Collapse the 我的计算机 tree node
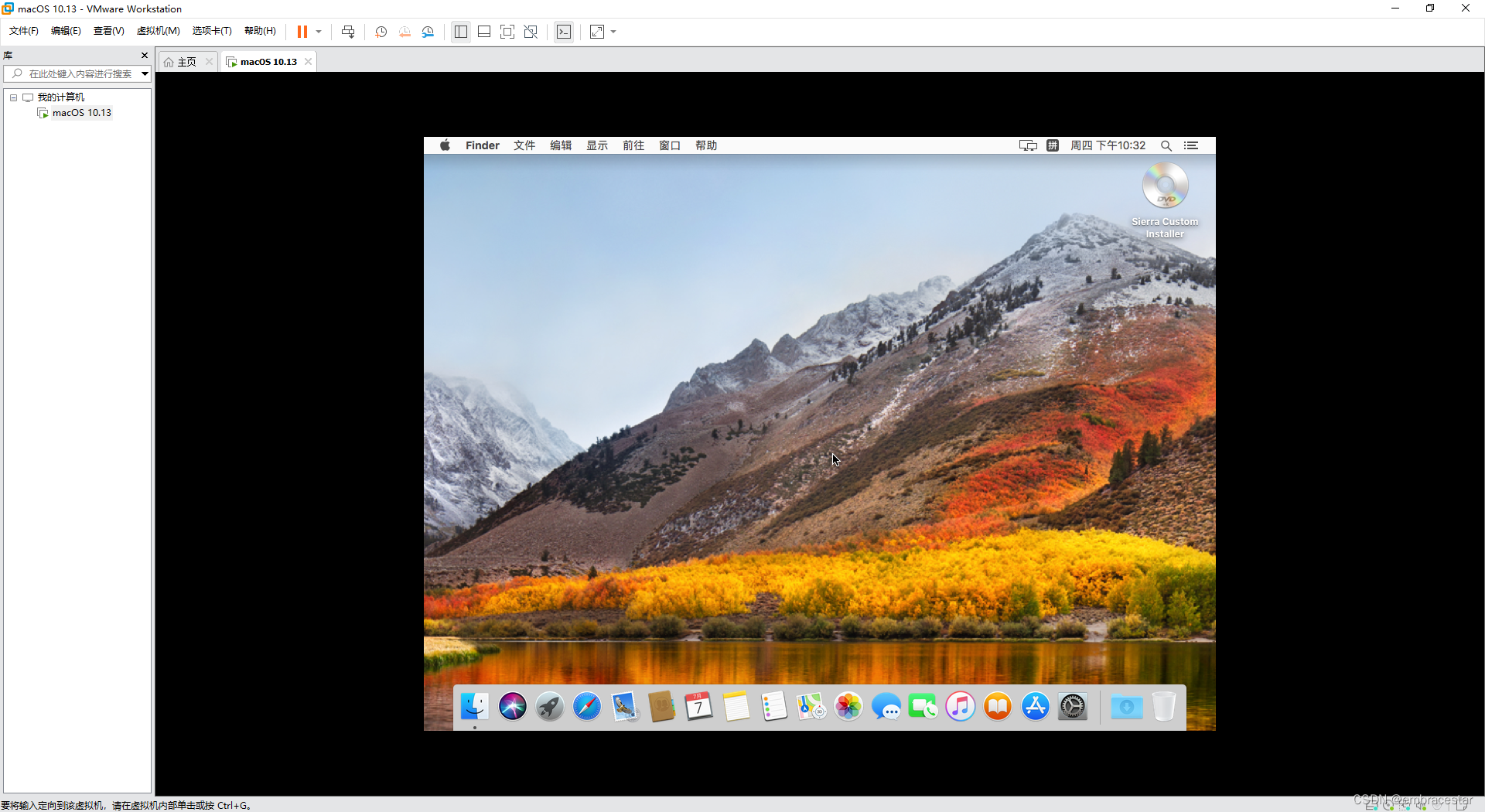Viewport: 1485px width, 812px height. pyautogui.click(x=13, y=97)
